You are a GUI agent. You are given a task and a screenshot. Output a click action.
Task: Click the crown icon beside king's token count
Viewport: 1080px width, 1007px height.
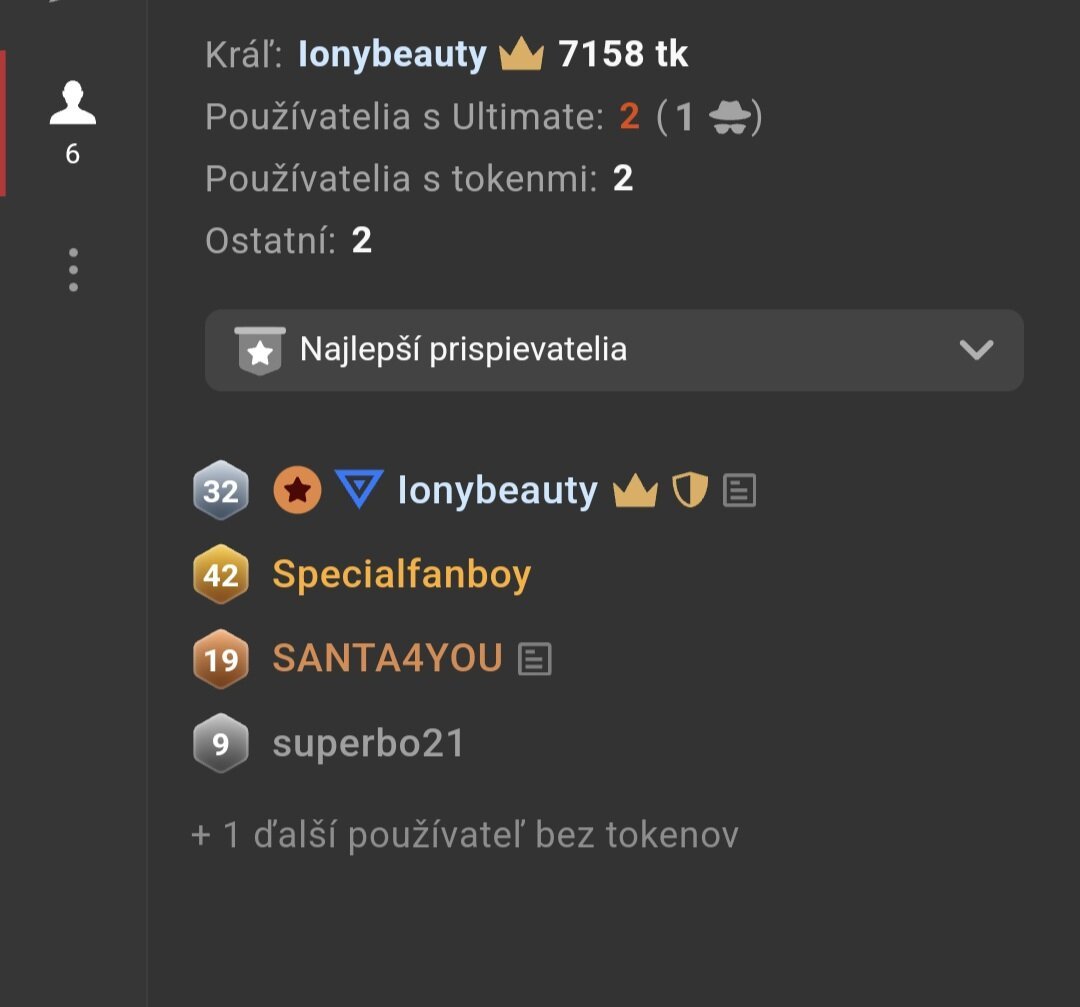click(521, 55)
